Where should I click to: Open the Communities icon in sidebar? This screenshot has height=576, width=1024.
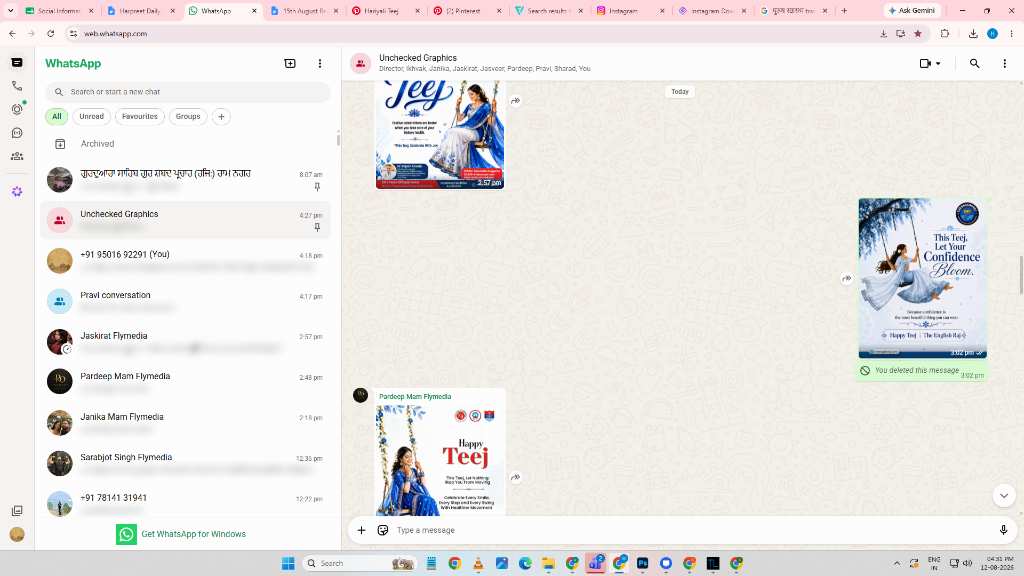[17, 156]
